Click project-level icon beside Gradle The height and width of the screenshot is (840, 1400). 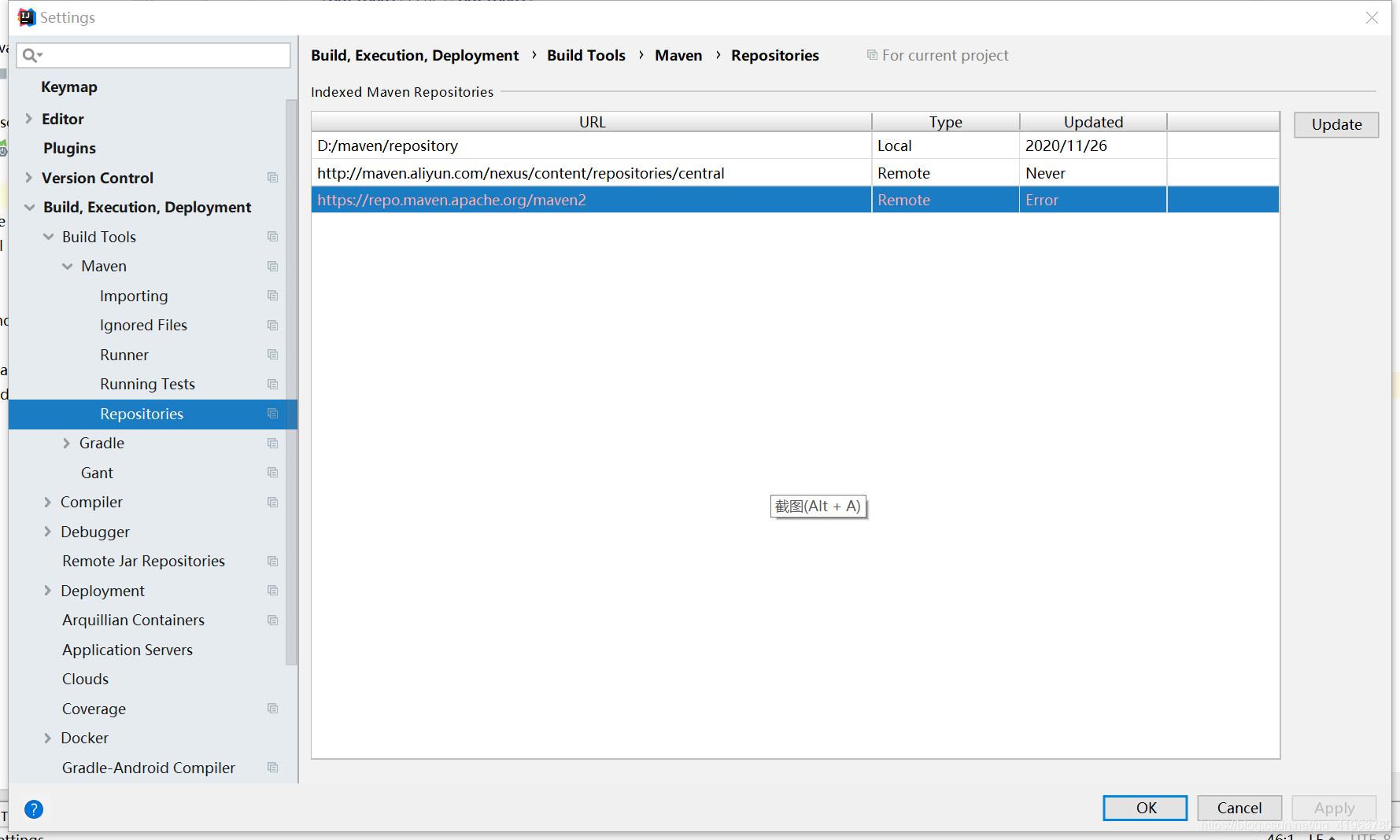click(273, 444)
